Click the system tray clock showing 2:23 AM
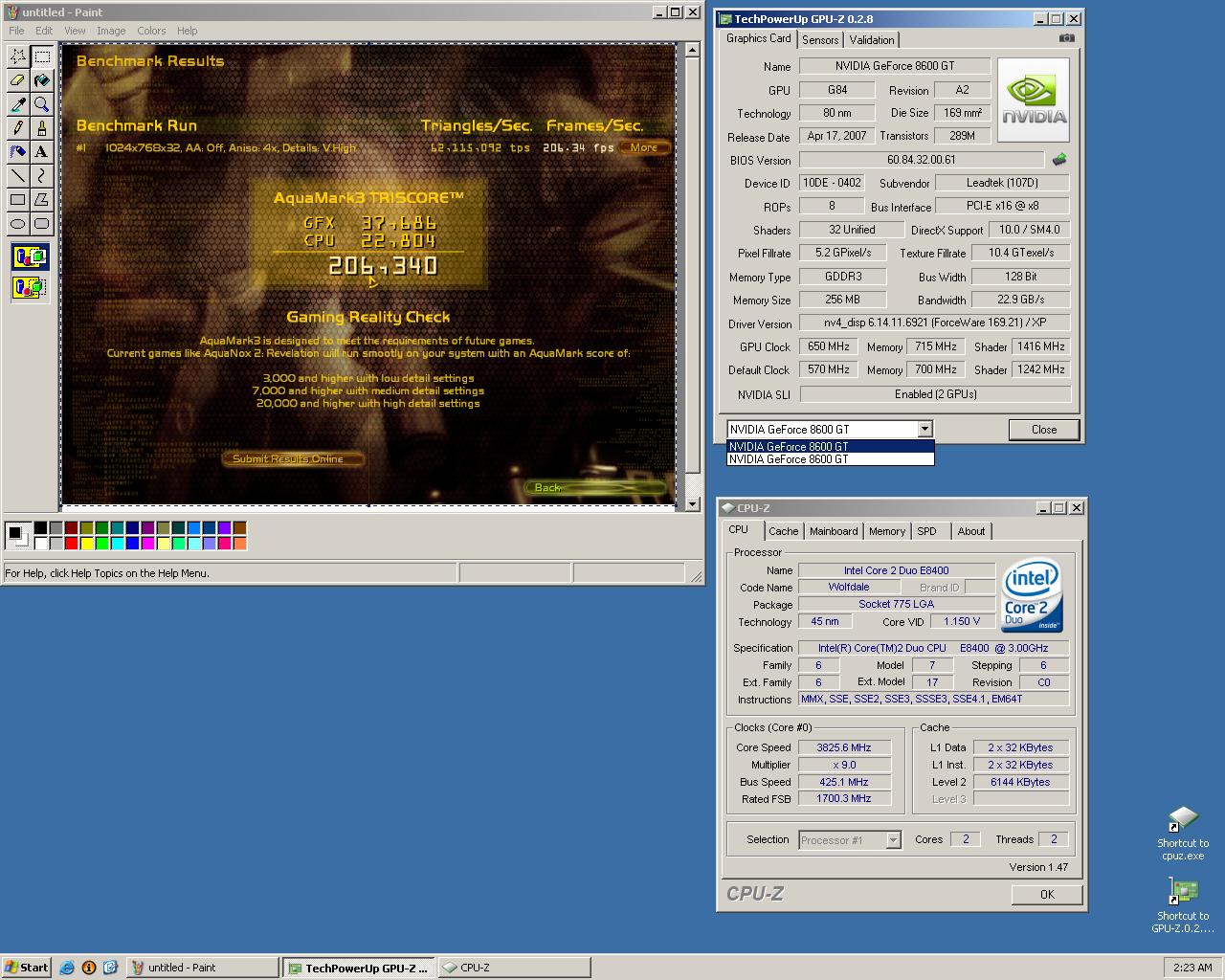 coord(1192,968)
